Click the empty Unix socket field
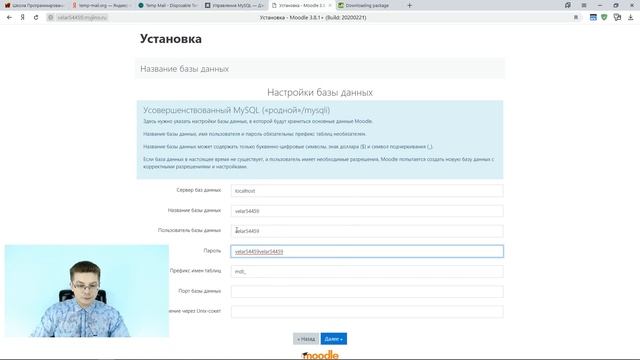Image resolution: width=640 pixels, height=360 pixels. coord(367,312)
